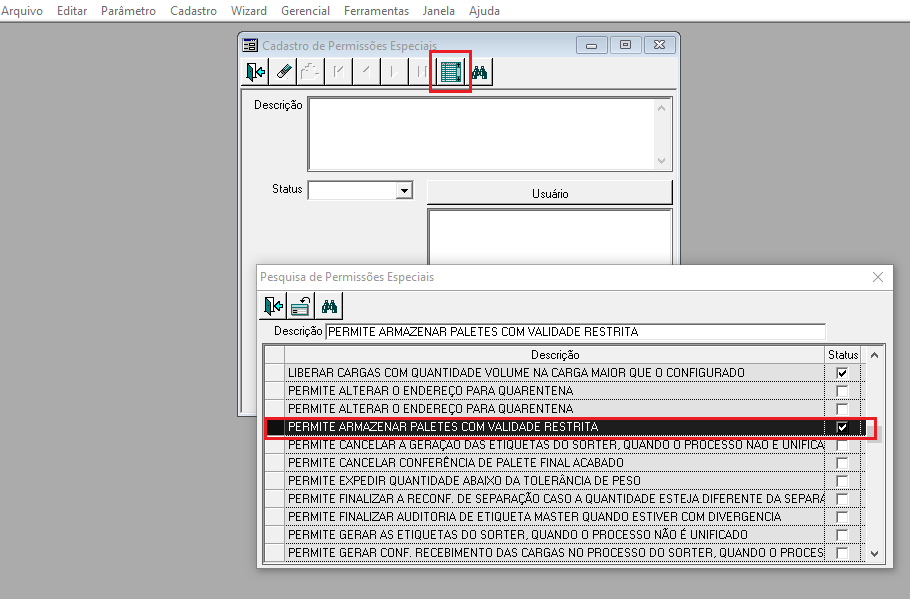Select row PERMITE GERAR AS ETIQUETAS DO SORTER

coord(554,535)
